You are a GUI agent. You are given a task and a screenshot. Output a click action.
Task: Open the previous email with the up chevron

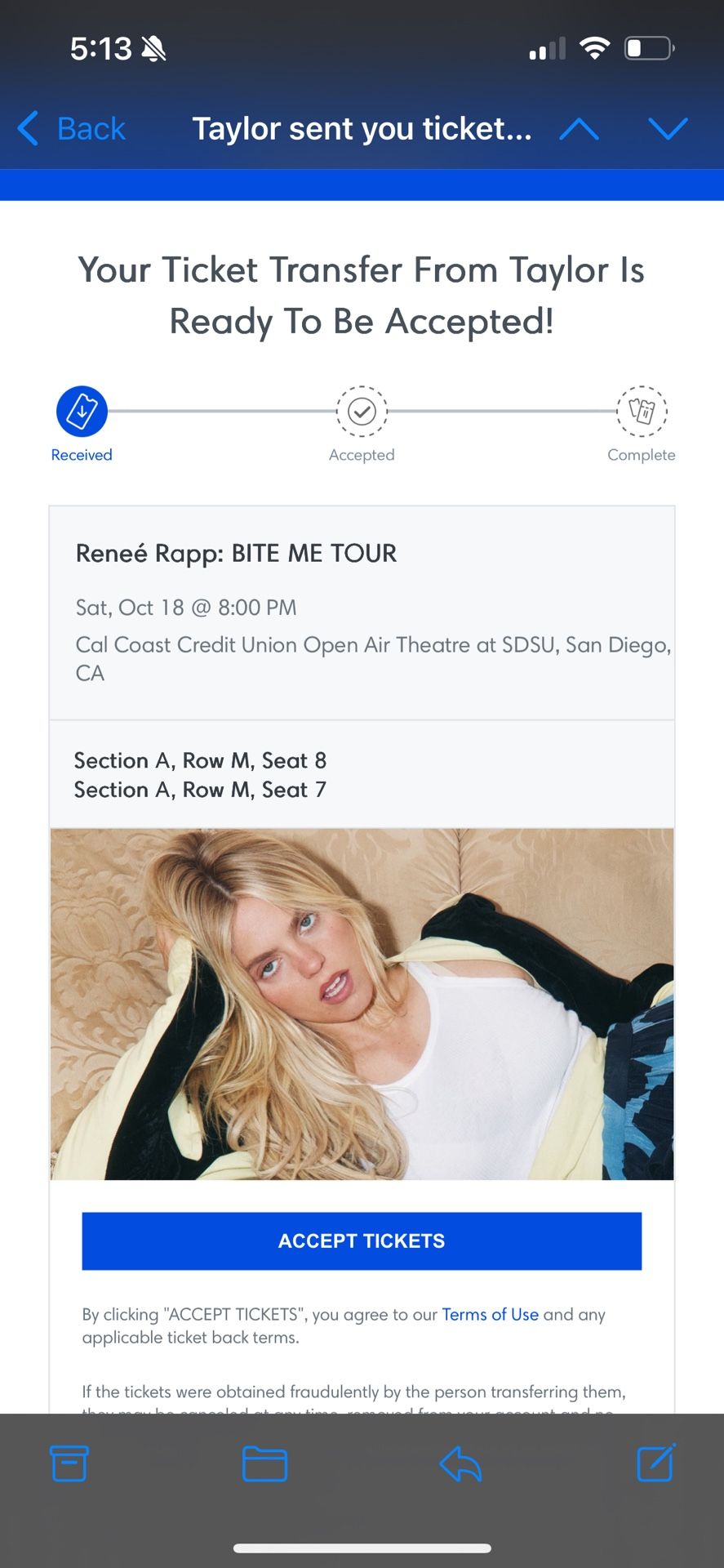click(580, 128)
